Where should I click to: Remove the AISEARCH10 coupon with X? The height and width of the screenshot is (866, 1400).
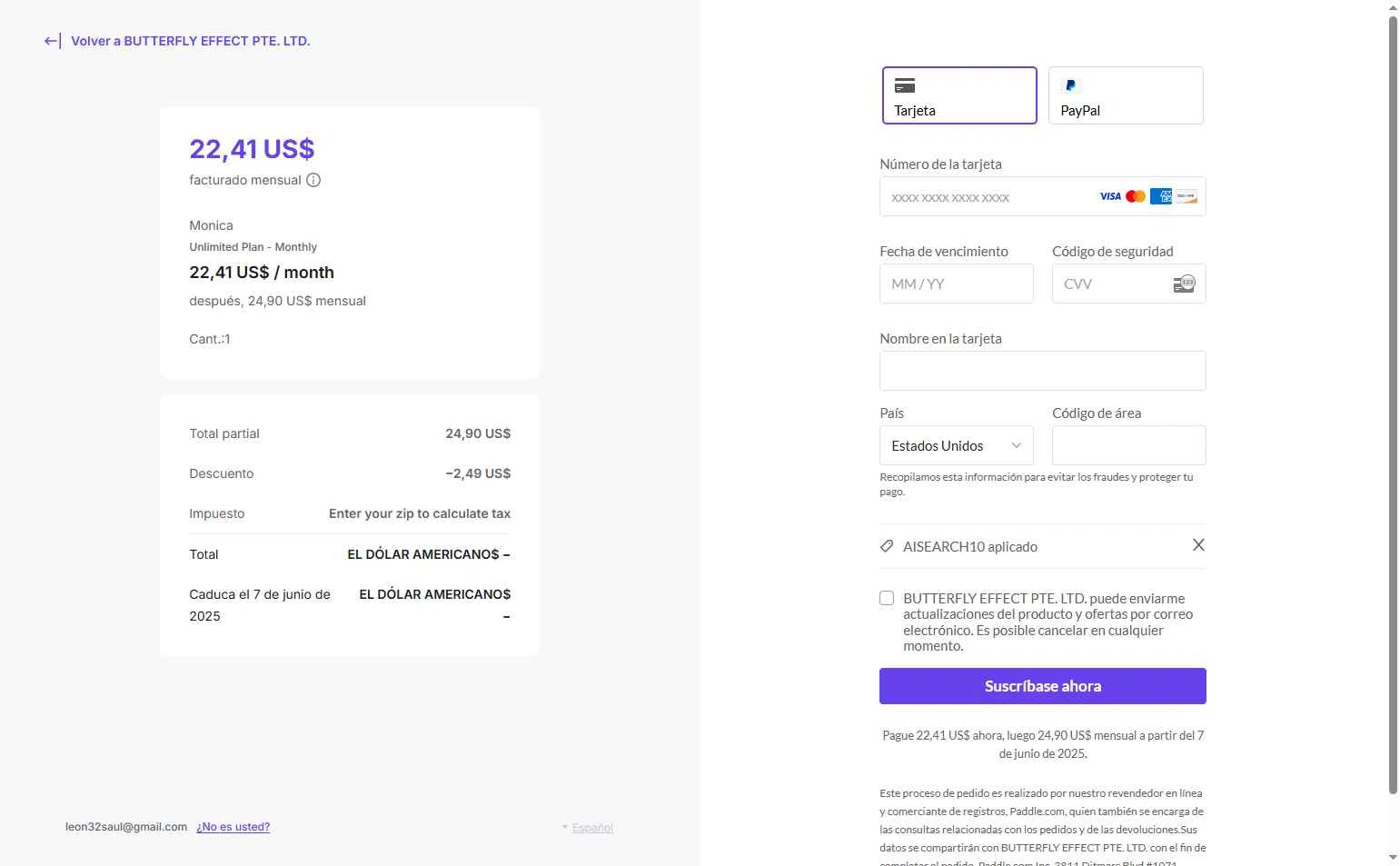(x=1198, y=545)
